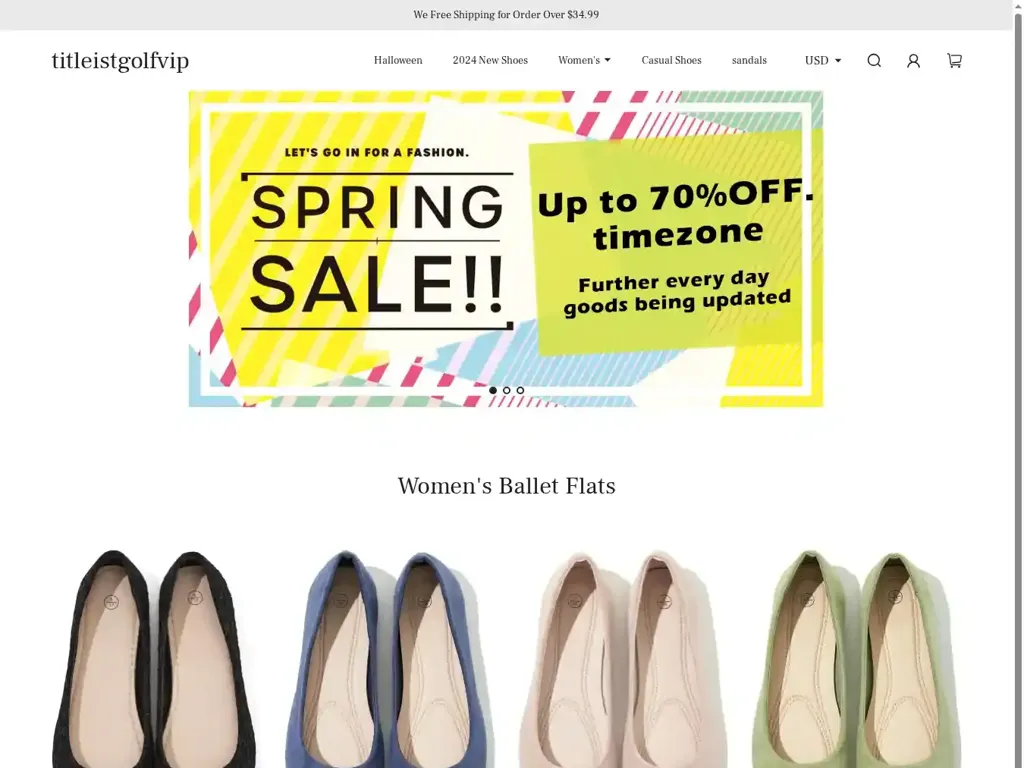
Task: View the pink ballet flats product
Action: tap(622, 658)
